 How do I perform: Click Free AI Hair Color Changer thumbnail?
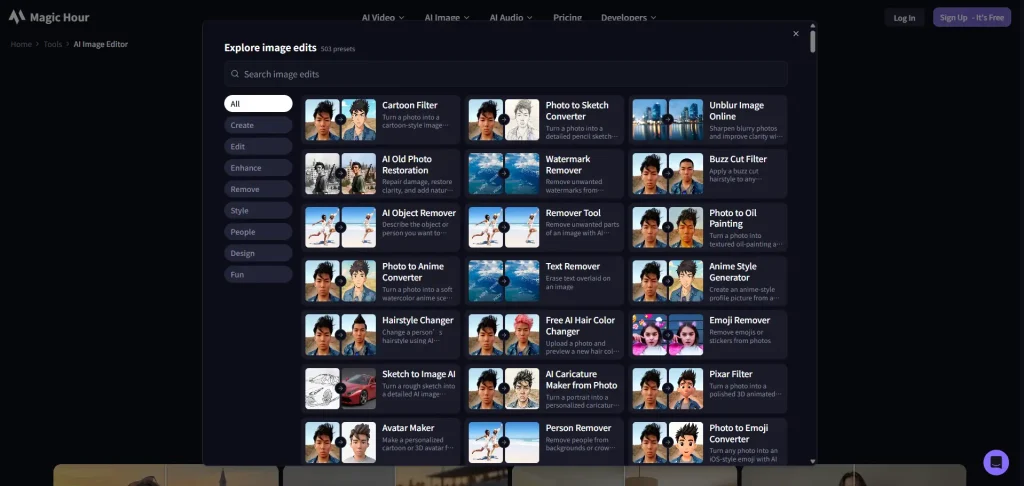(504, 334)
